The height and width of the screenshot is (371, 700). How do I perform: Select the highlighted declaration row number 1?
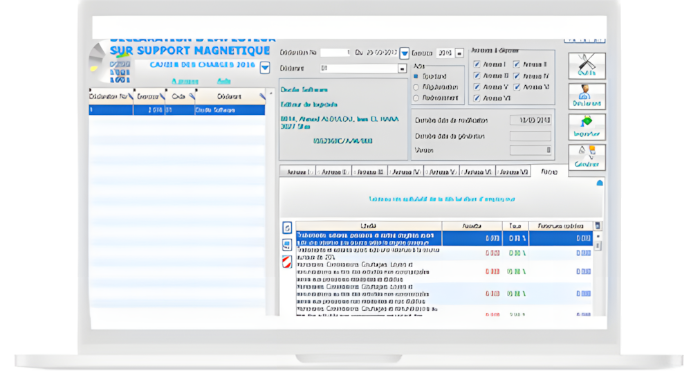pos(177,110)
